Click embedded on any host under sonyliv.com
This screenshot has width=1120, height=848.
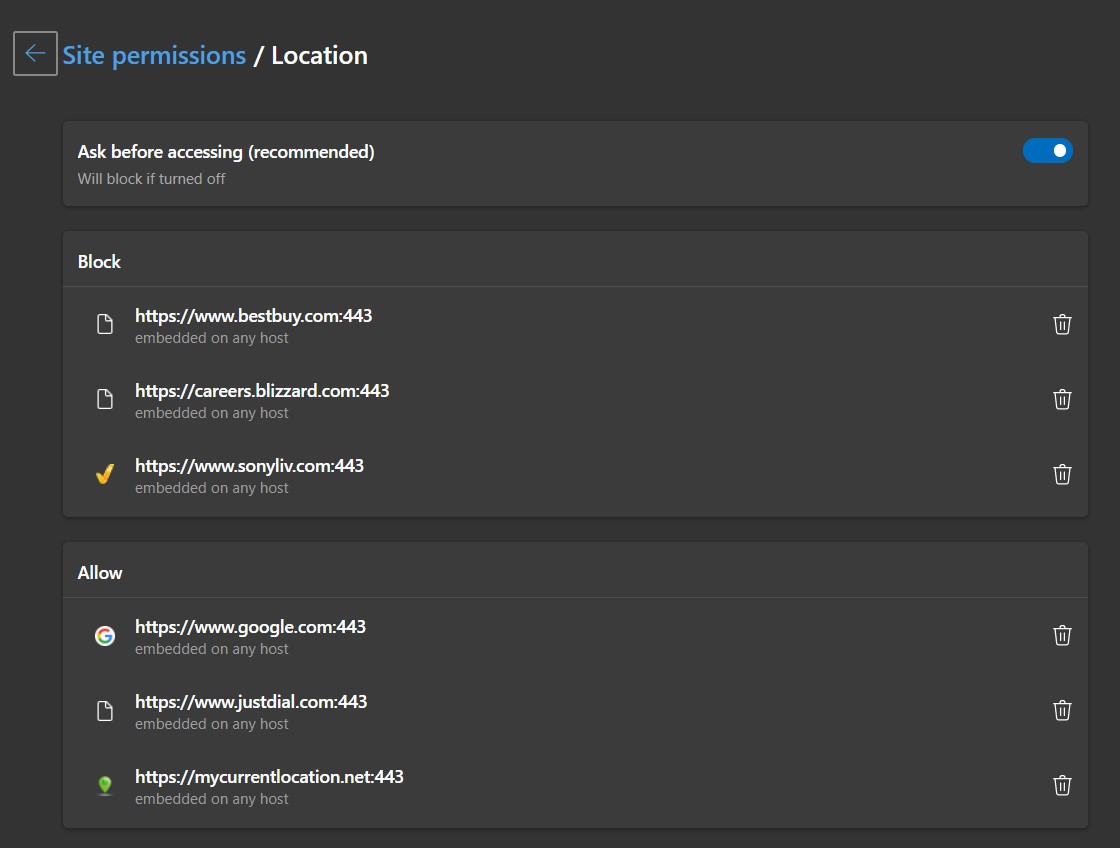pyautogui.click(x=211, y=488)
